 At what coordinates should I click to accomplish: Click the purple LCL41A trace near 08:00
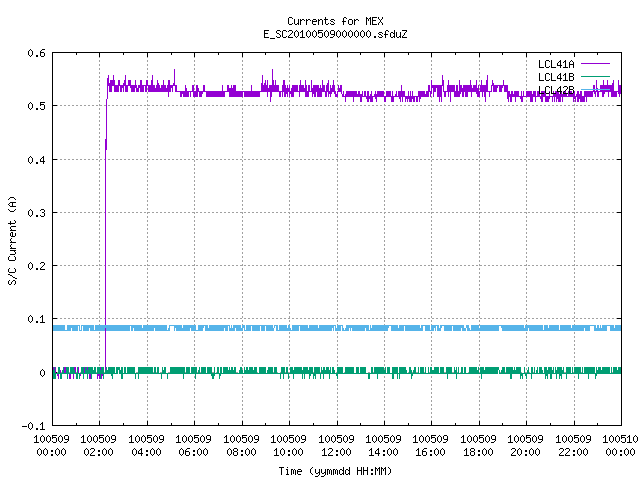[x=242, y=94]
